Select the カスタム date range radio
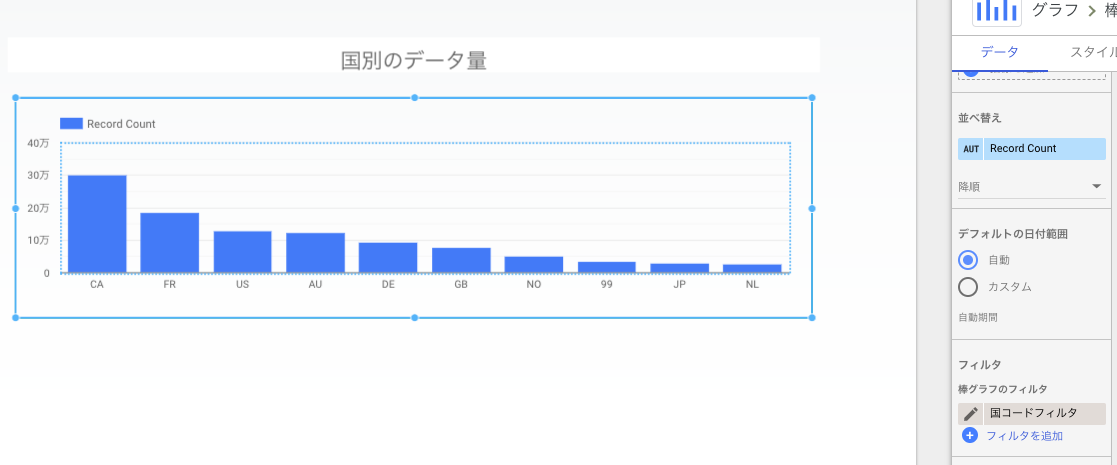1117x465 pixels. [x=968, y=287]
